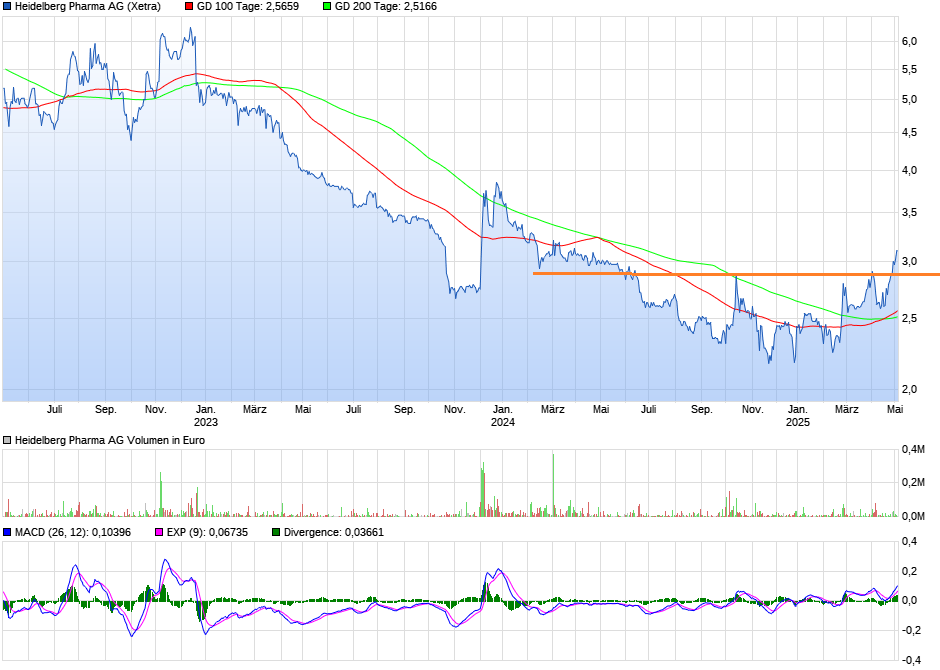Select the red GD 100 Tage indicator icon
This screenshot has height=670, width=940.
point(187,8)
